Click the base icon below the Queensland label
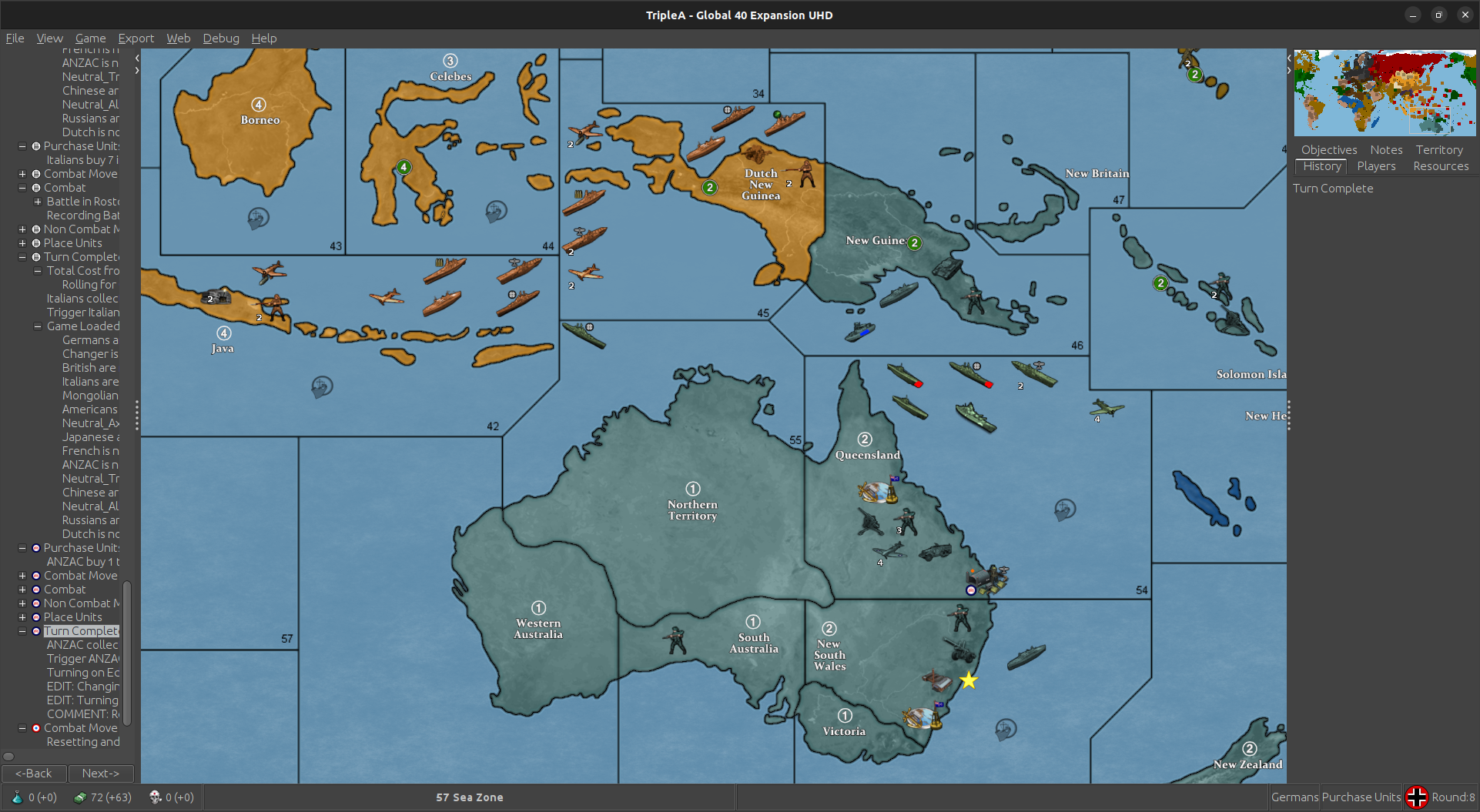1480x812 pixels. (879, 490)
